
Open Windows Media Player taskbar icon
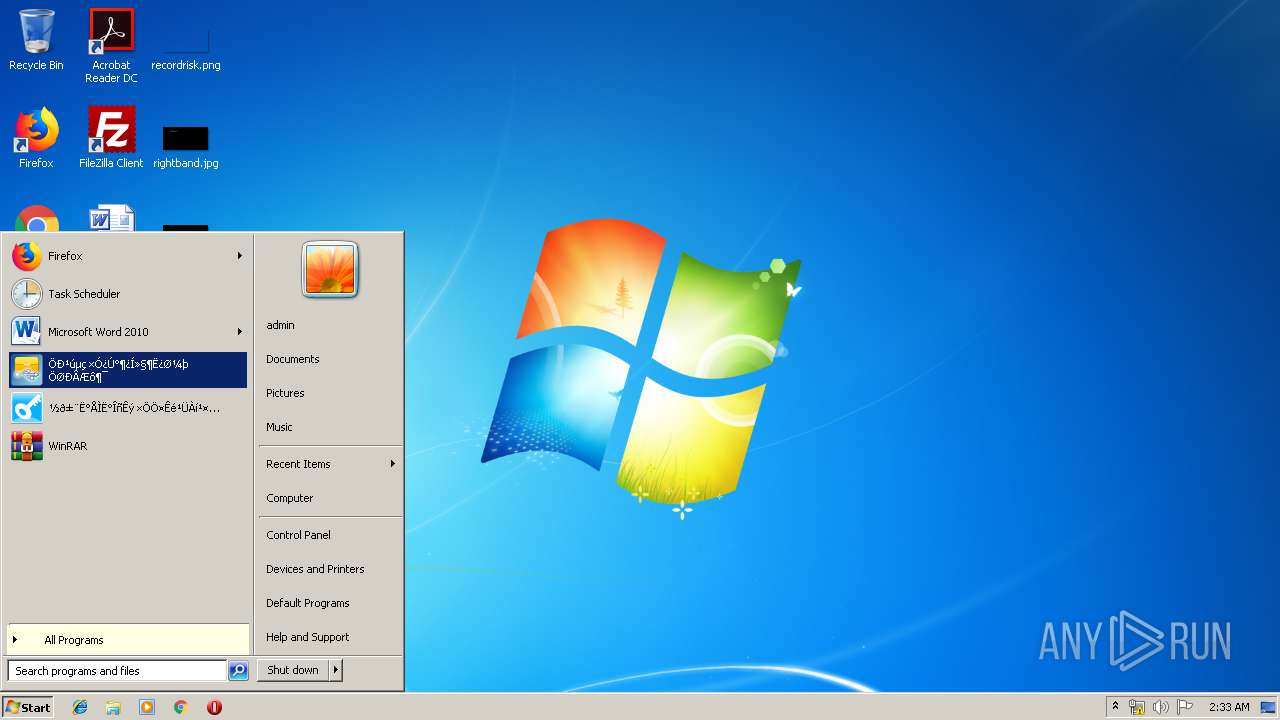click(x=147, y=707)
